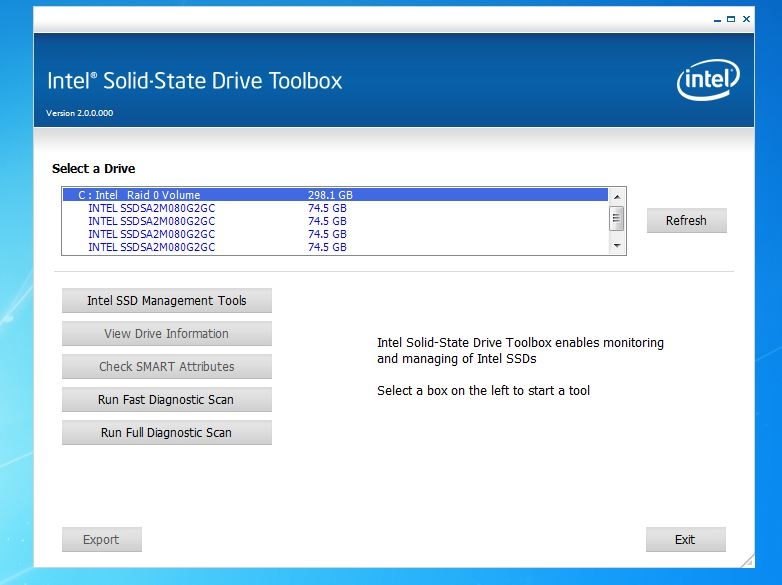This screenshot has width=782, height=585.
Task: Minimize the SSD Toolbox window
Action: click(x=717, y=18)
